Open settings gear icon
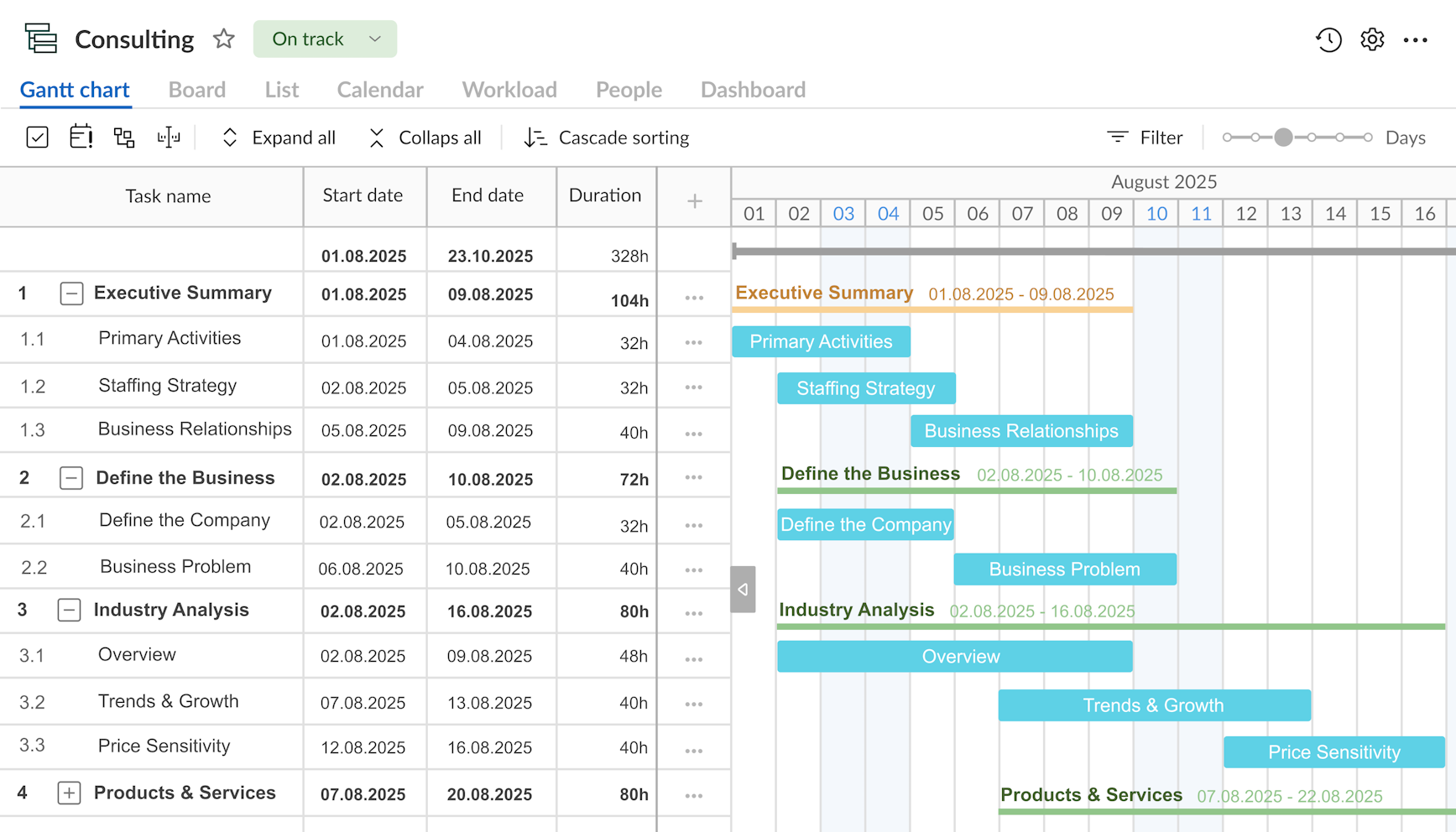 (x=1372, y=39)
